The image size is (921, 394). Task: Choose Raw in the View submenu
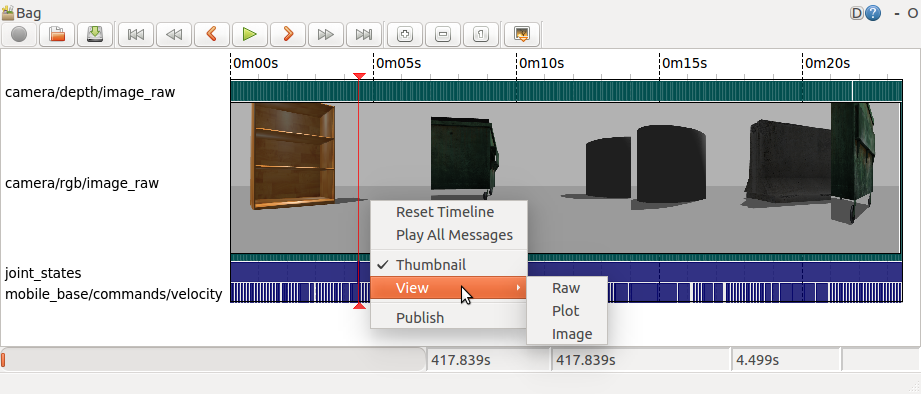pyautogui.click(x=567, y=288)
